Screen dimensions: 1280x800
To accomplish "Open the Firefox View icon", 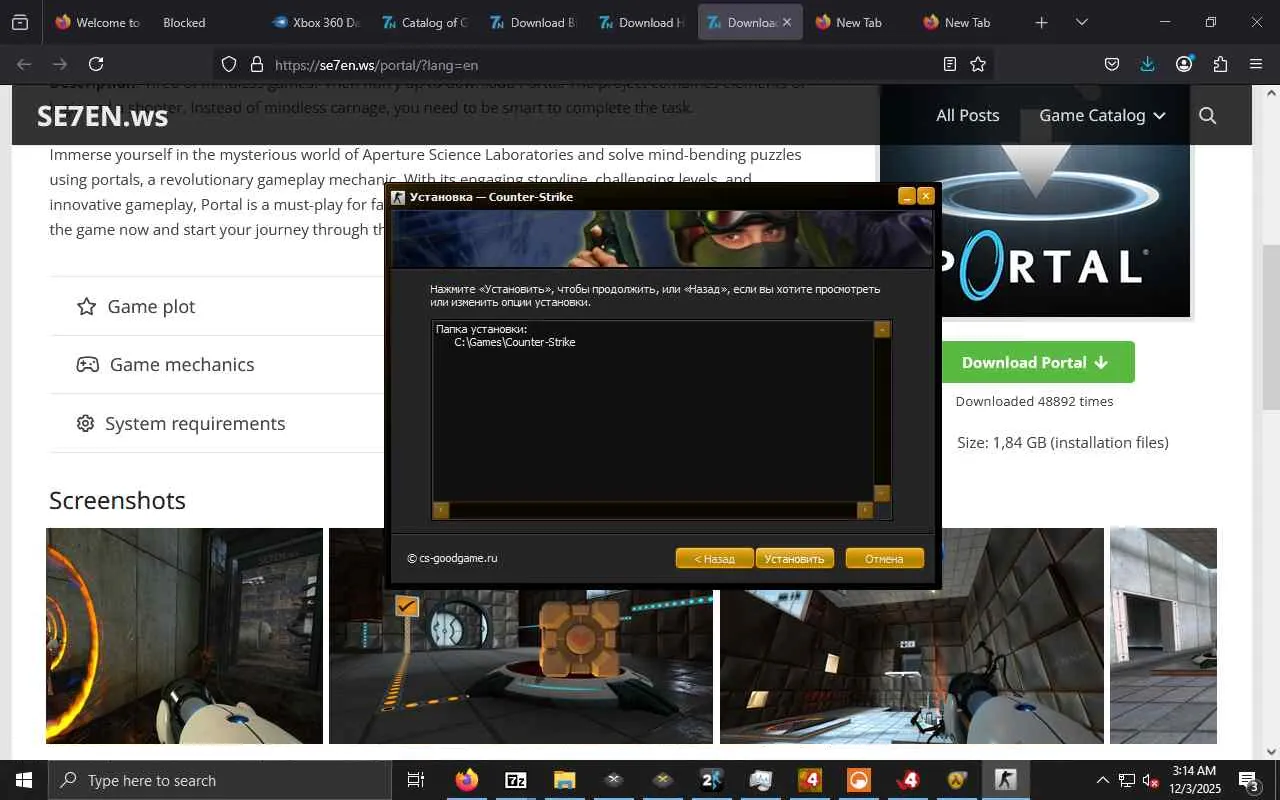I will tap(20, 22).
